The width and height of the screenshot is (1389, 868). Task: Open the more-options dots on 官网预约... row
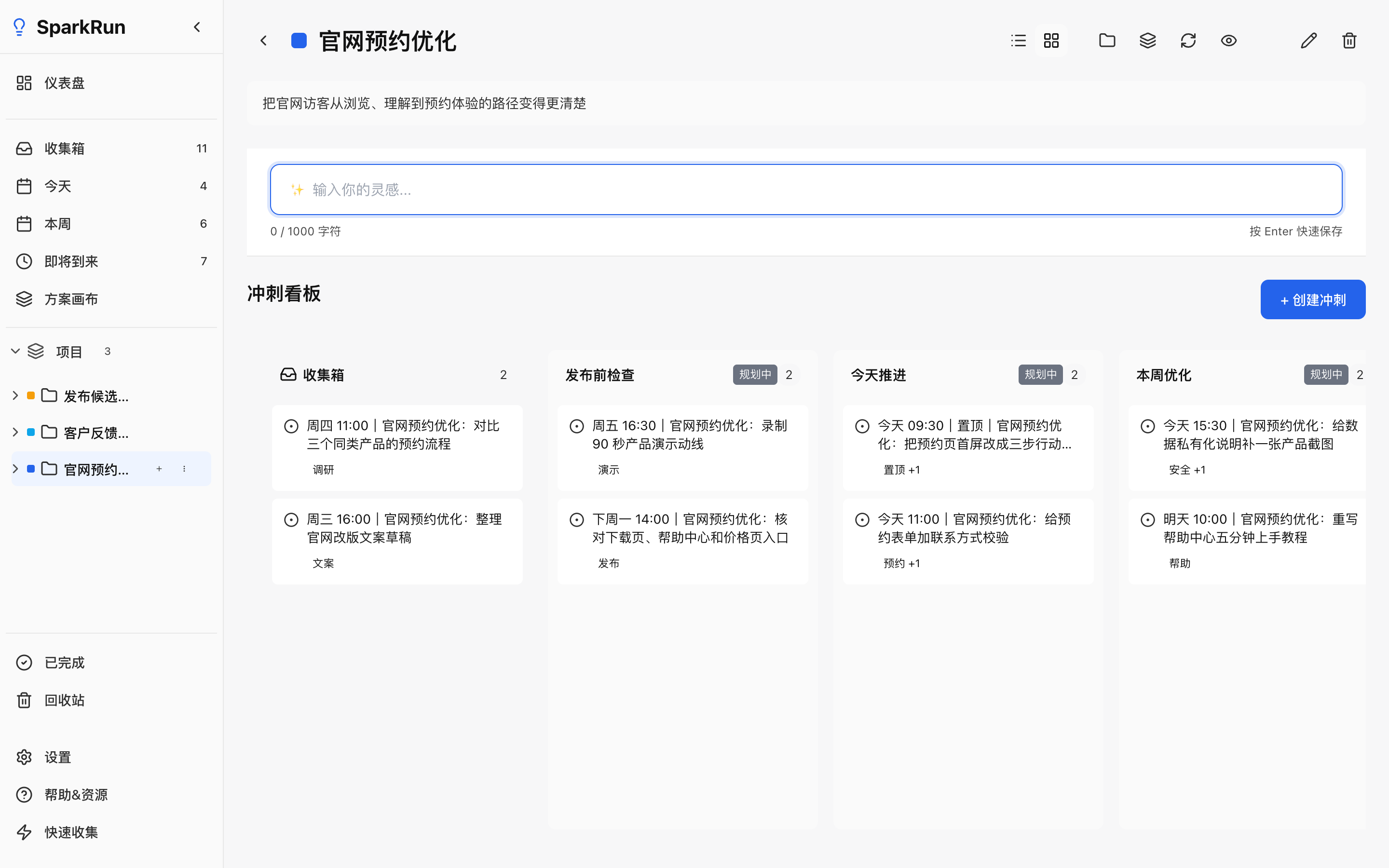(184, 469)
